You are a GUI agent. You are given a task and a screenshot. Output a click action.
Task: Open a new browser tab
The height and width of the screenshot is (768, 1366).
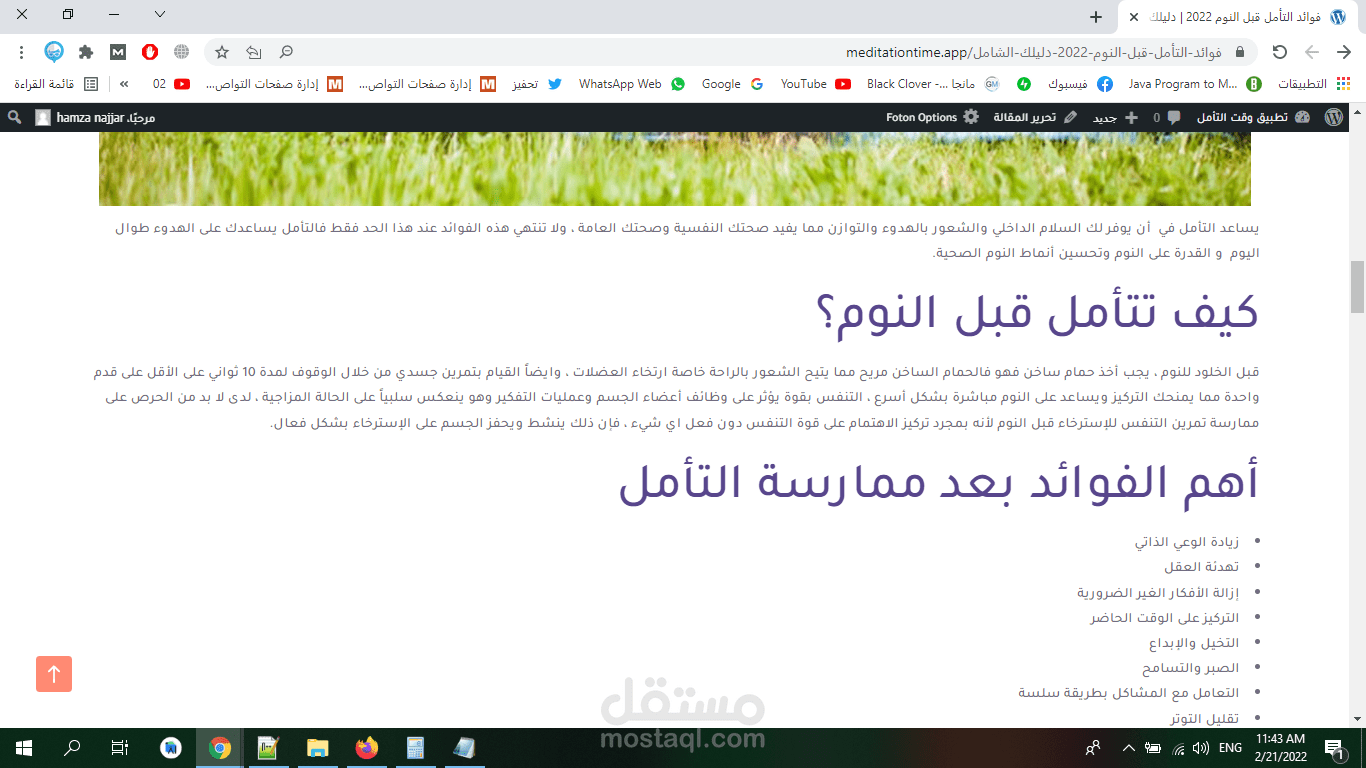1096,17
